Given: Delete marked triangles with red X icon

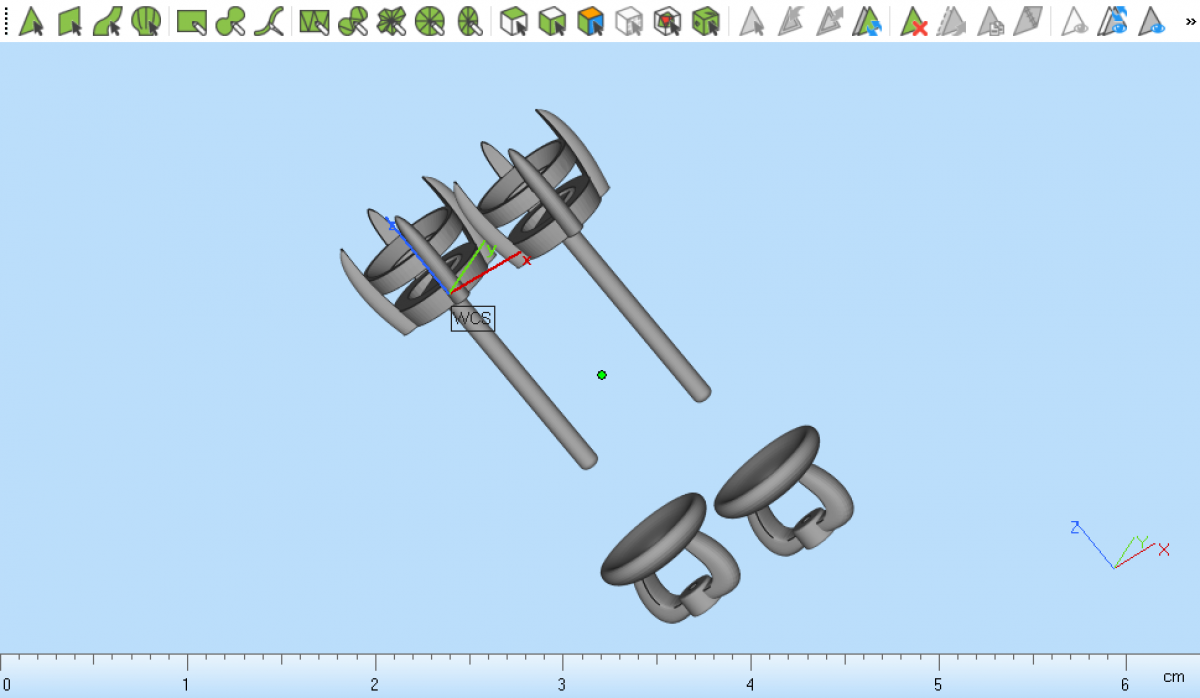Looking at the screenshot, I should (x=914, y=21).
